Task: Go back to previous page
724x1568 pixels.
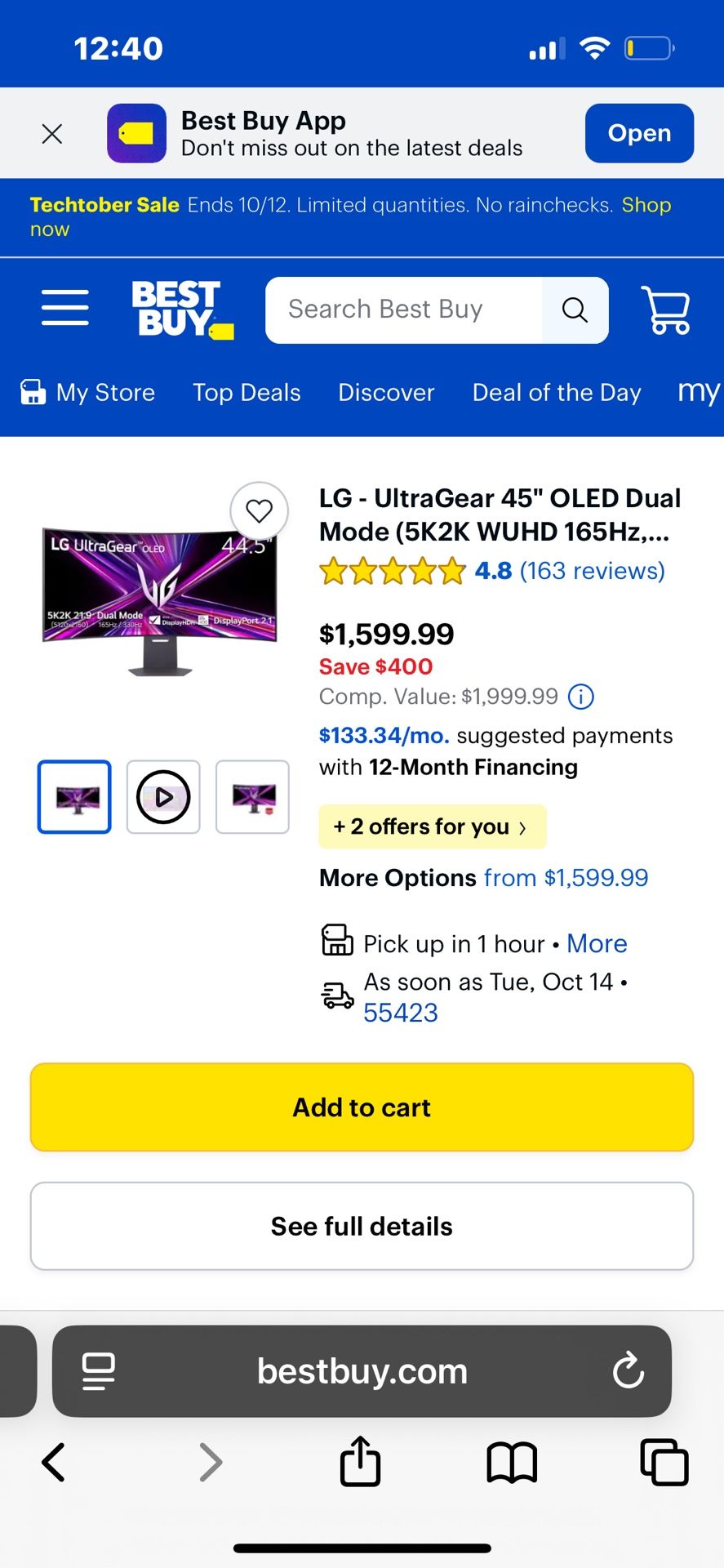Action: pos(54,1462)
